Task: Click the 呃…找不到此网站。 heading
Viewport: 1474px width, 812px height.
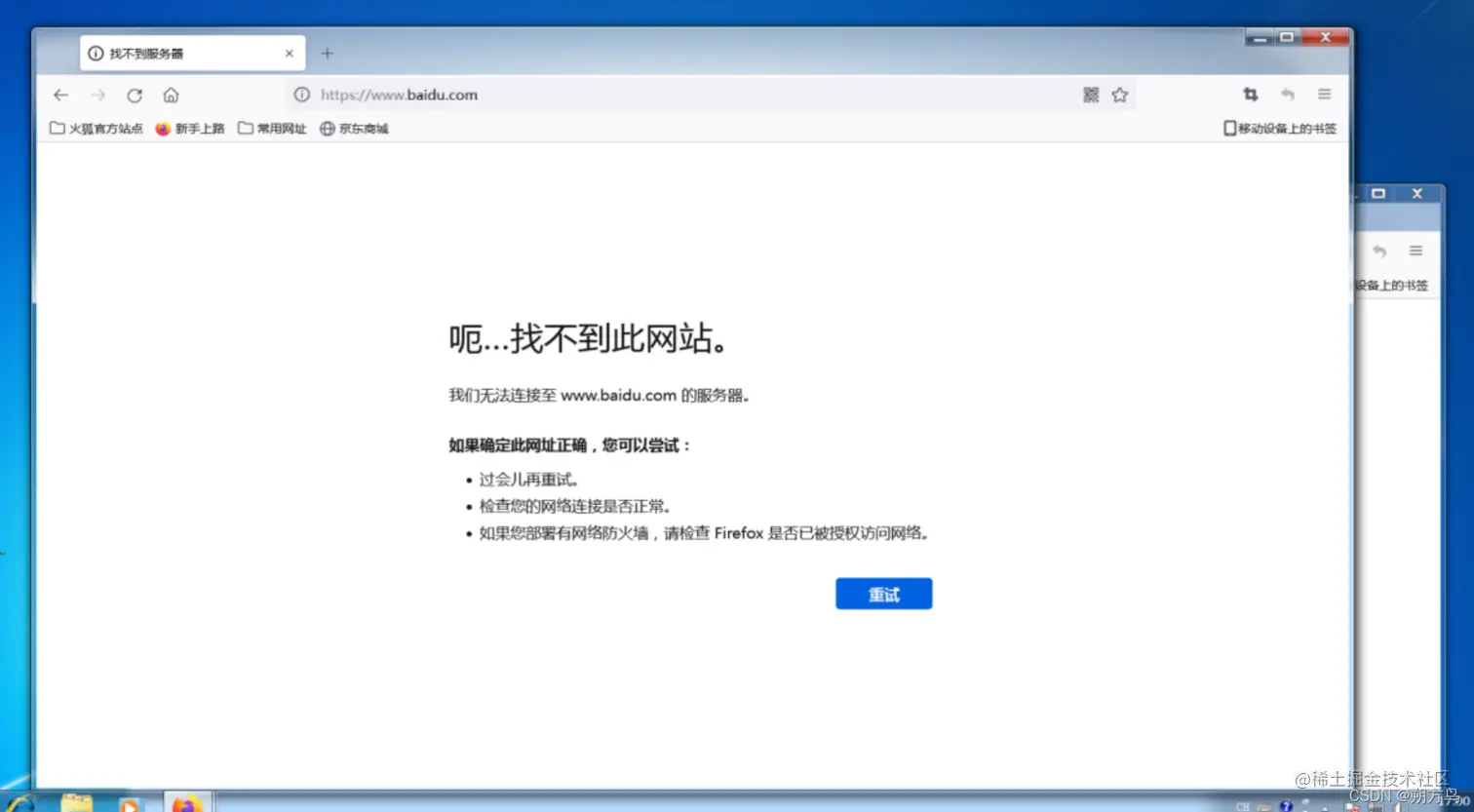Action: (590, 338)
